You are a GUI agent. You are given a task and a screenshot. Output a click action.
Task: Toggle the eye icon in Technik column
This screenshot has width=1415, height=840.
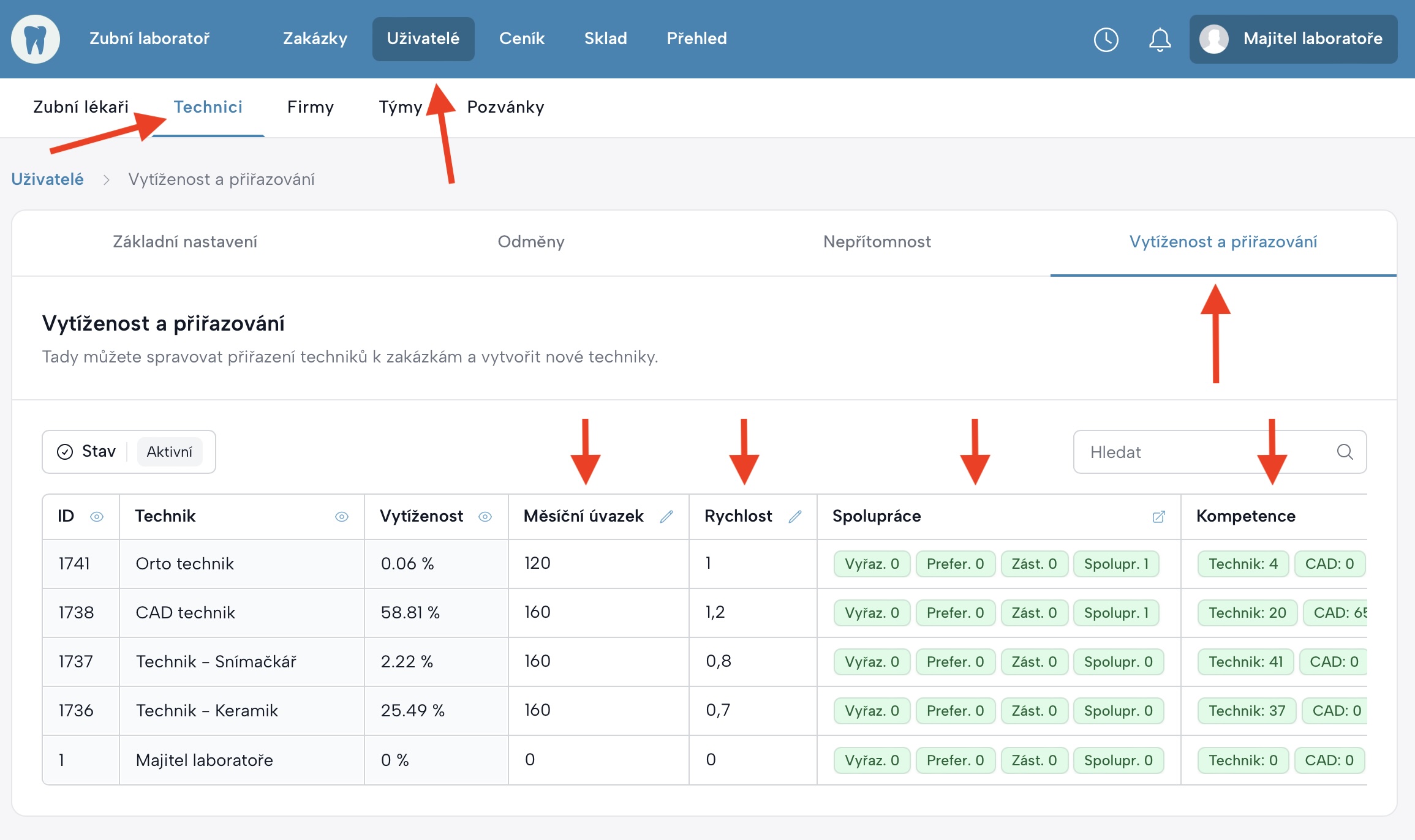342,517
